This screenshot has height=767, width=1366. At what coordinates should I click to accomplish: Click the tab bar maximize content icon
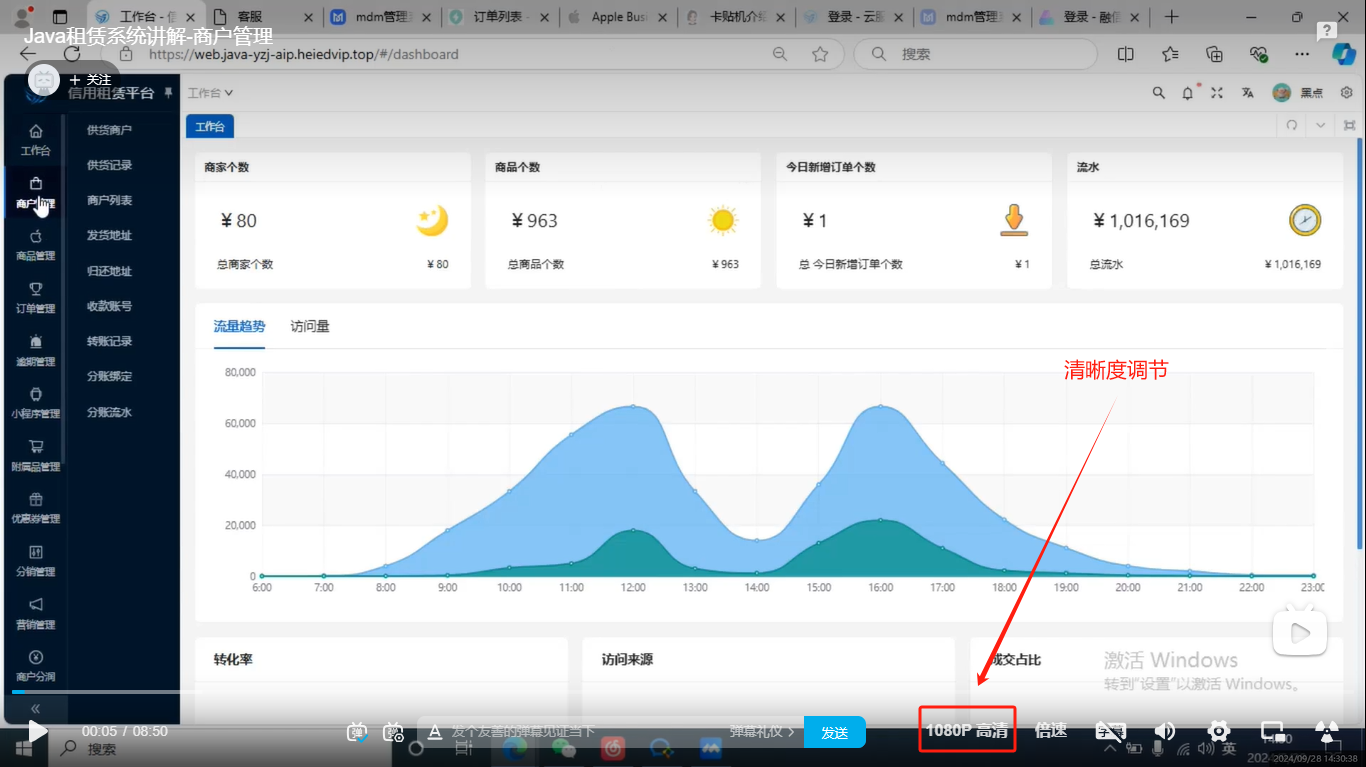tap(1350, 125)
